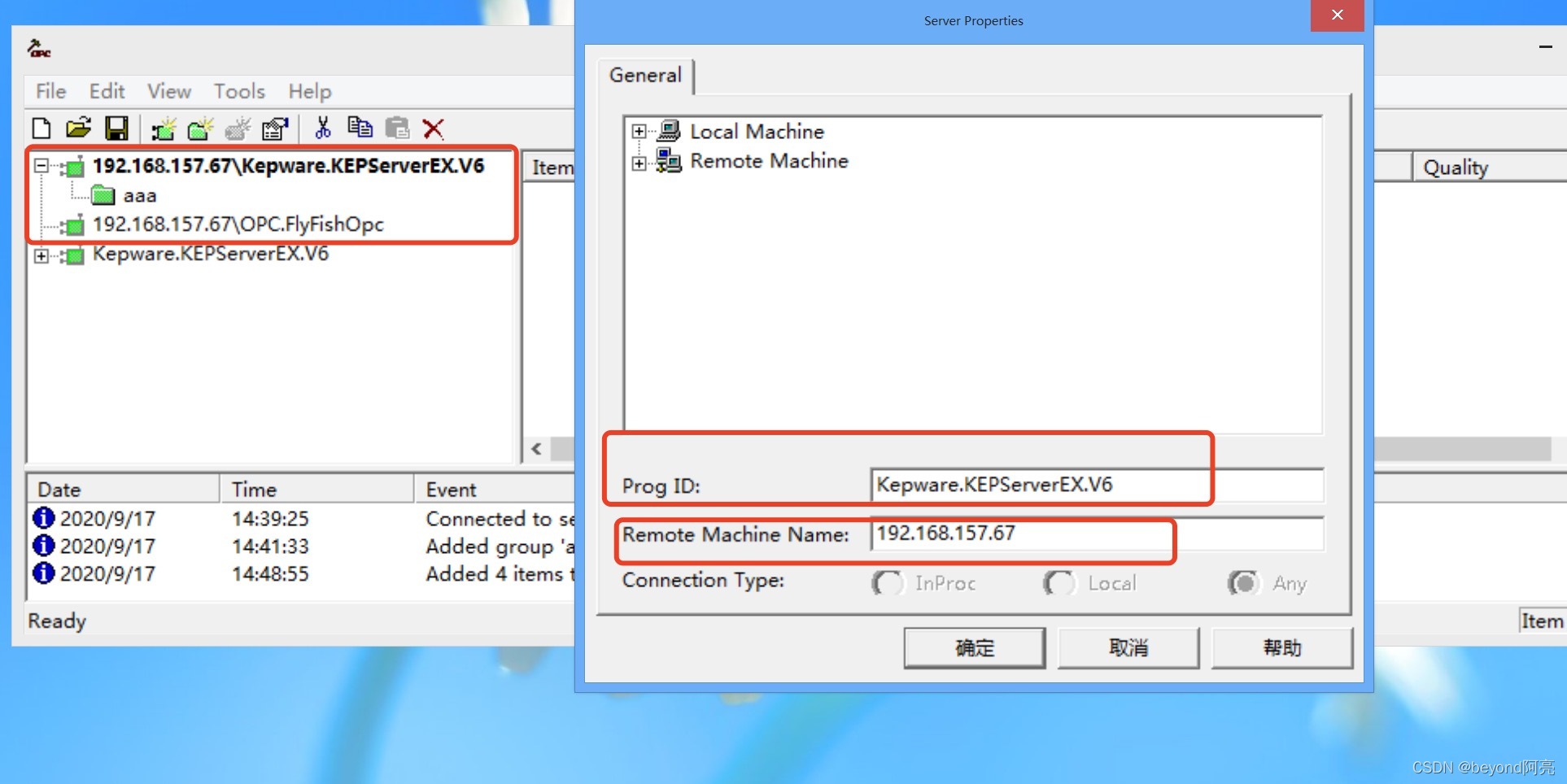1567x784 pixels.
Task: Collapse the 192.168.157.67\Kepware.KEPServerEX.V6 tree node
Action: tap(41, 166)
